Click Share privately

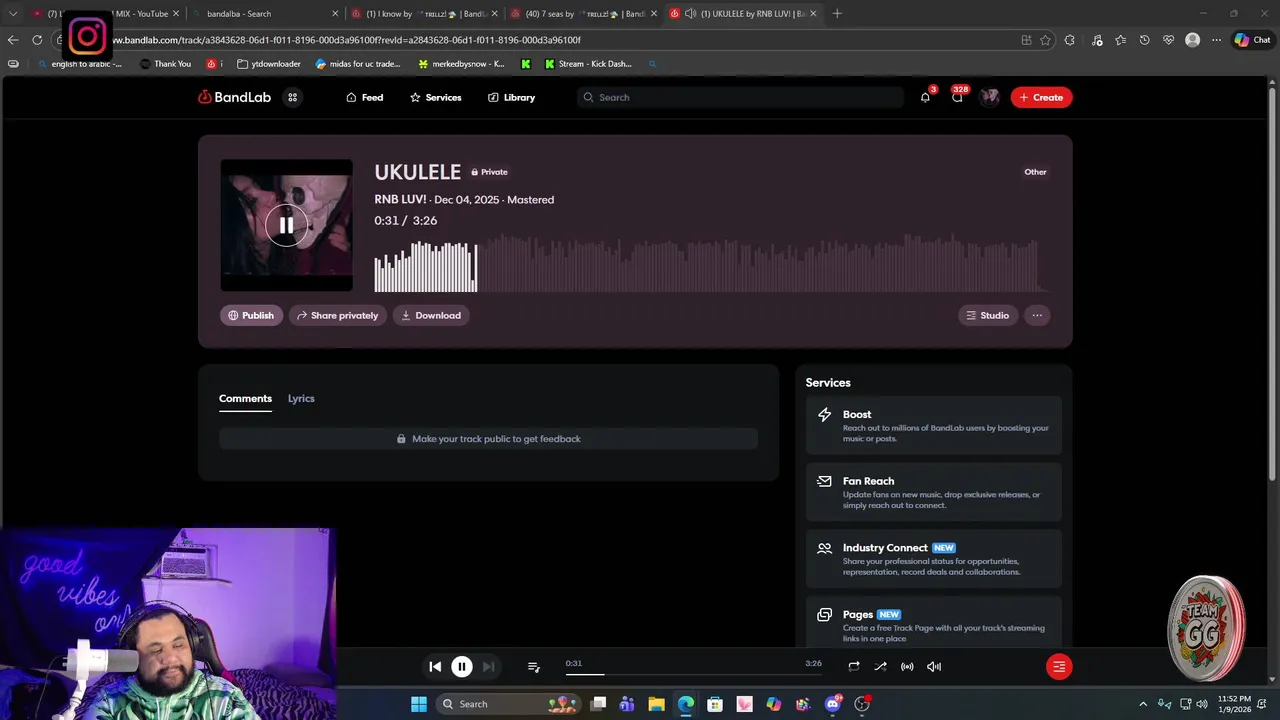point(337,315)
